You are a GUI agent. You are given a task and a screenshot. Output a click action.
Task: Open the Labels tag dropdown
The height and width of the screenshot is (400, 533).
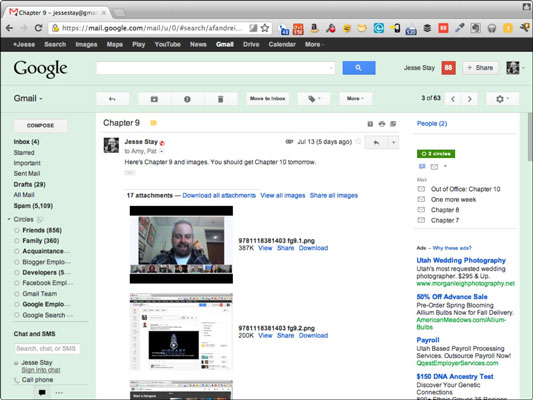pyautogui.click(x=314, y=99)
